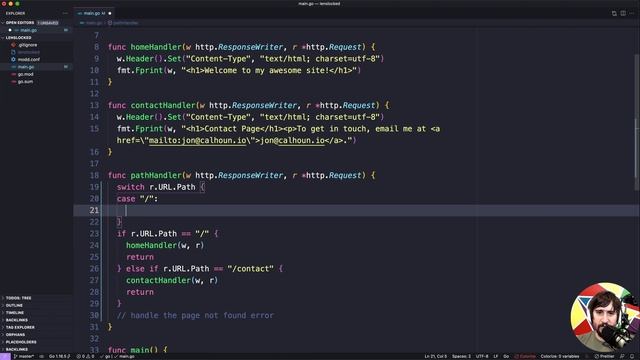Click the Ln 21, Col 5 cursor position

pos(436,357)
